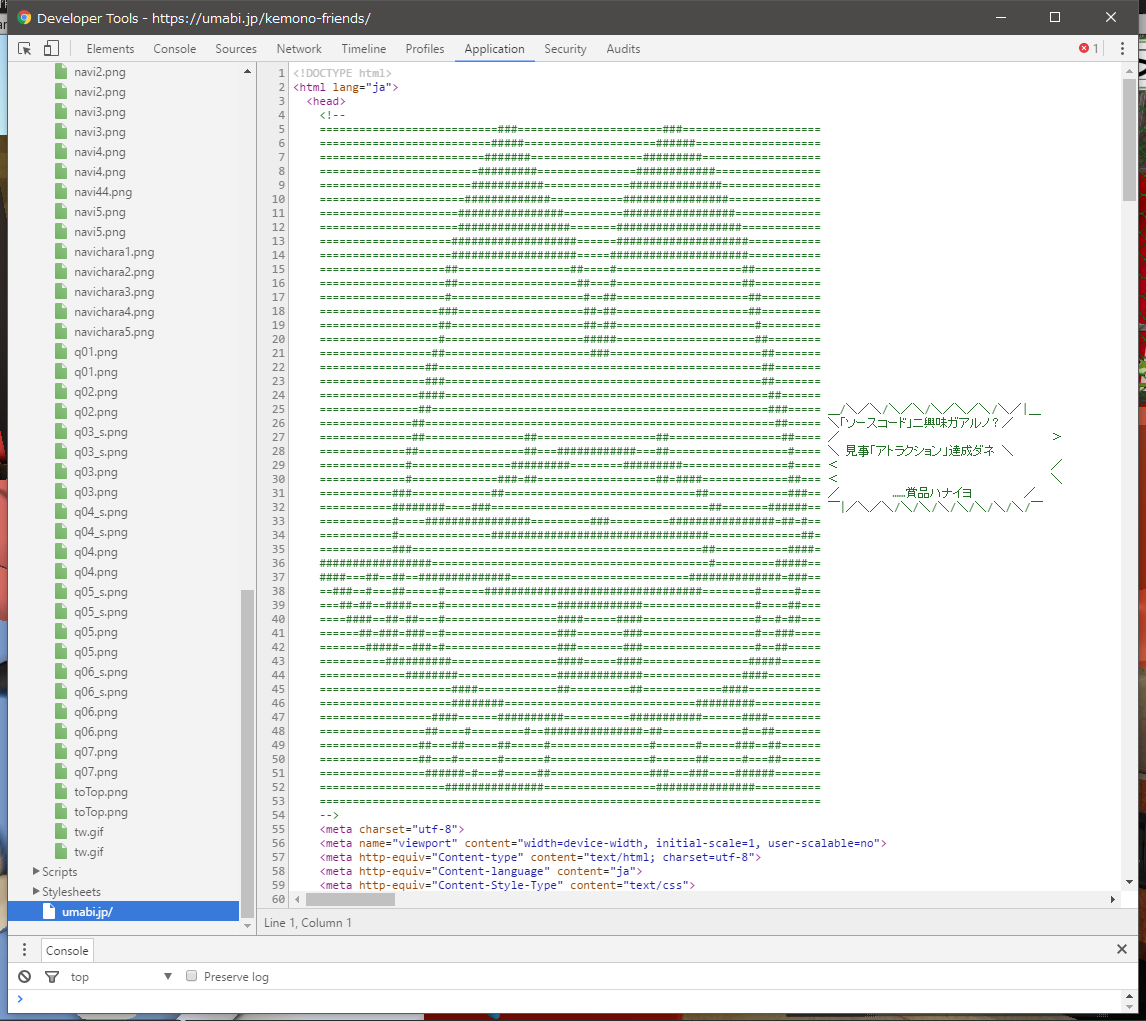Image resolution: width=1146 pixels, height=1021 pixels.
Task: Activate the inspect element picker icon
Action: tap(26, 48)
